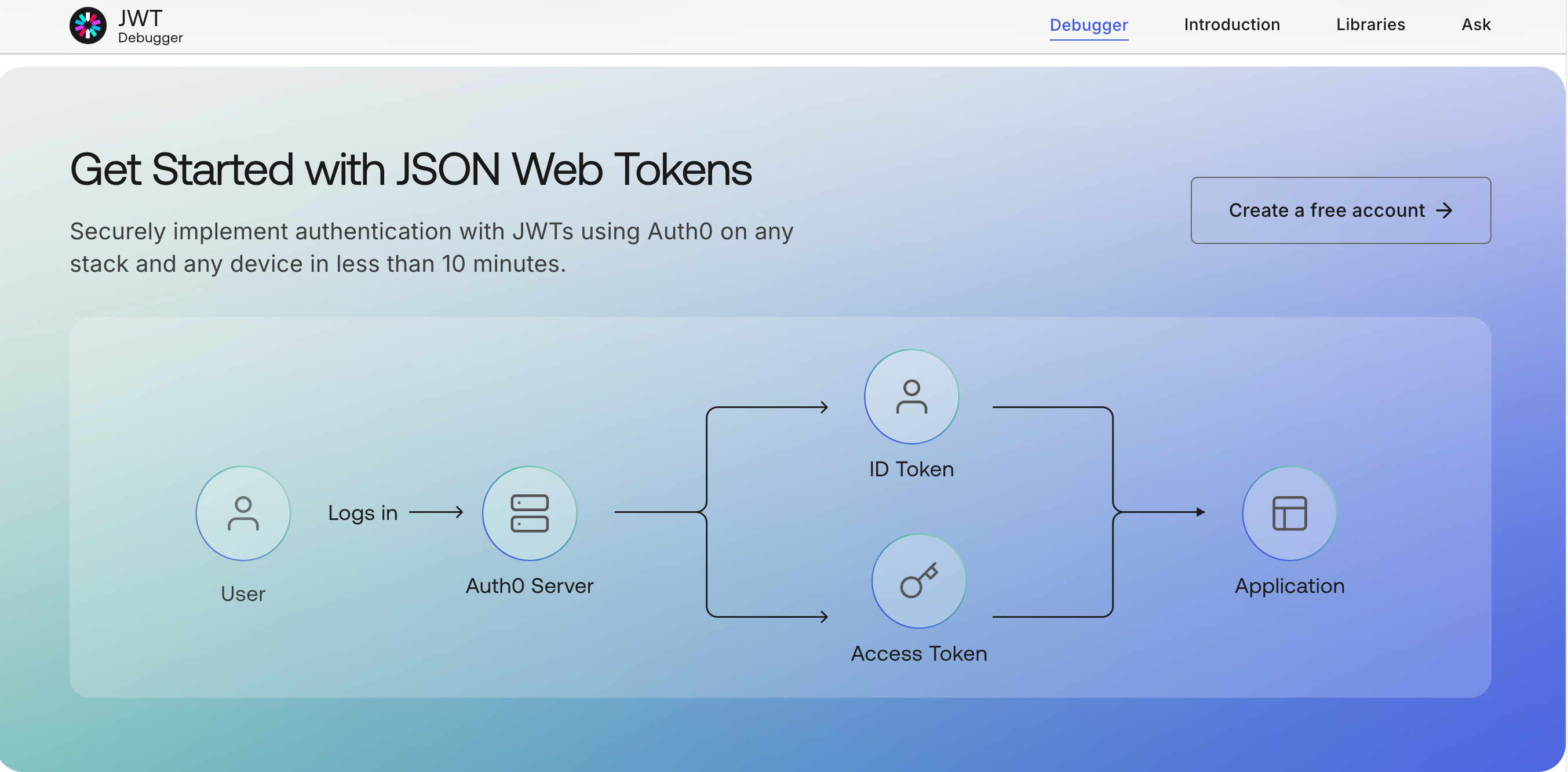Select the Access Token label
This screenshot has width=1568, height=772.
tap(919, 653)
